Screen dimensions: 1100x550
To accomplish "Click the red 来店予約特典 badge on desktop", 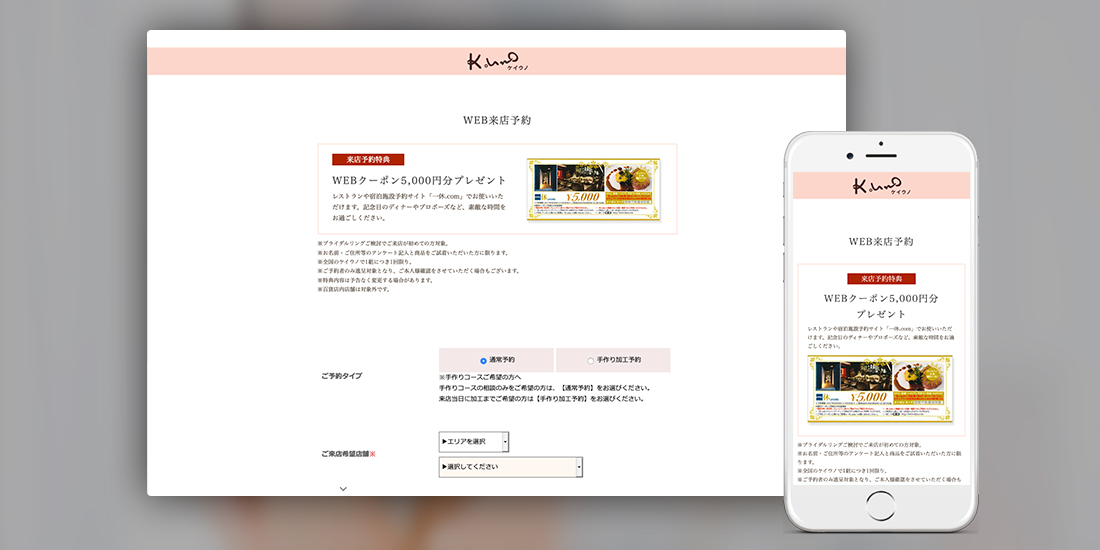I will (x=368, y=160).
